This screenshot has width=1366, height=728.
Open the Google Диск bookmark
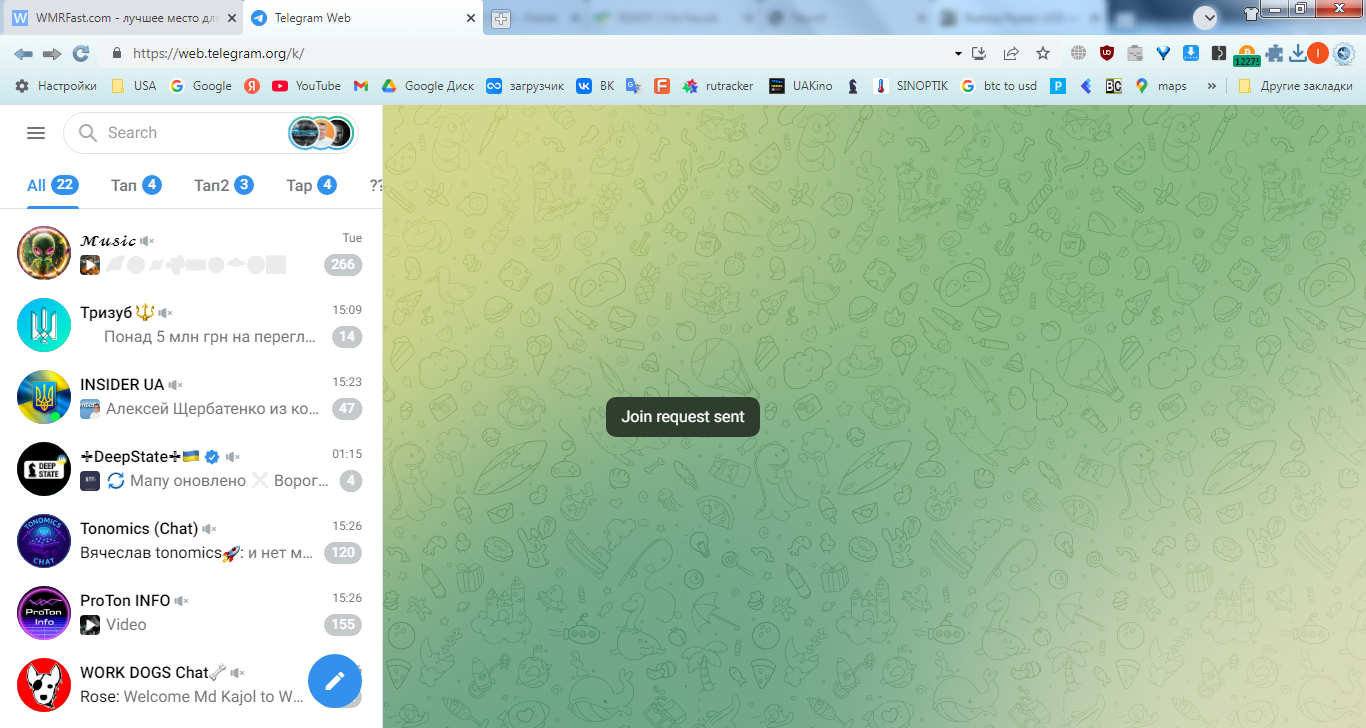point(427,86)
